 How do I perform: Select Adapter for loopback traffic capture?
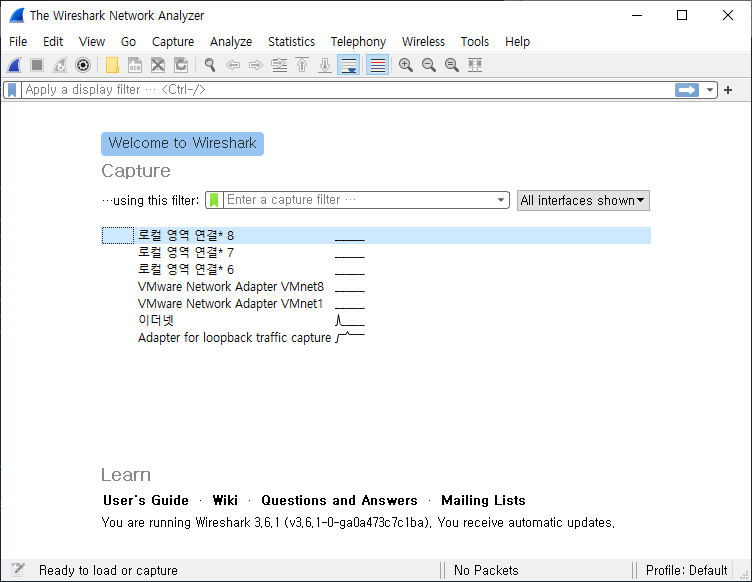376,338
